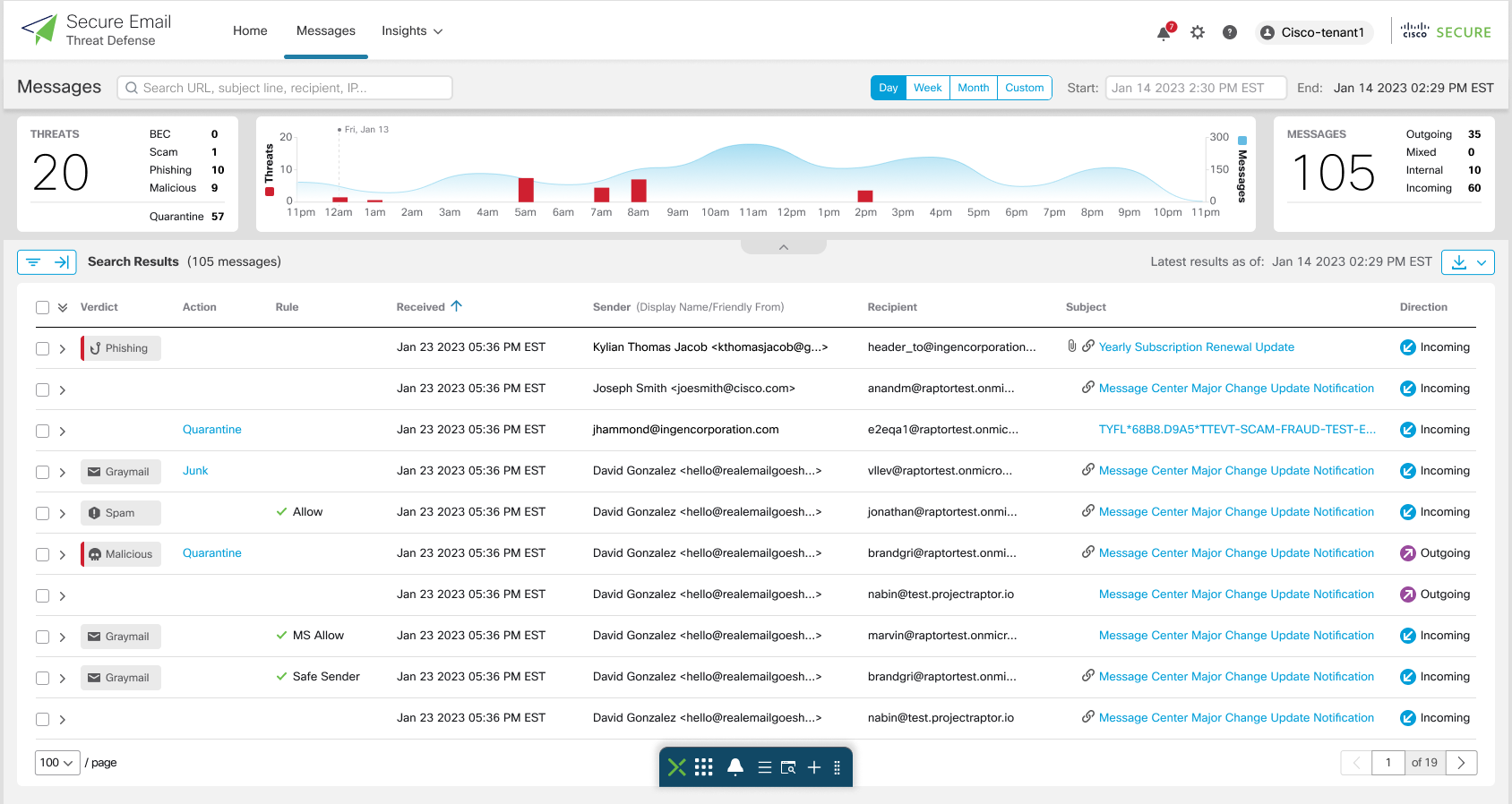Select the Messages tab
The width and height of the screenshot is (1512, 804).
(326, 30)
